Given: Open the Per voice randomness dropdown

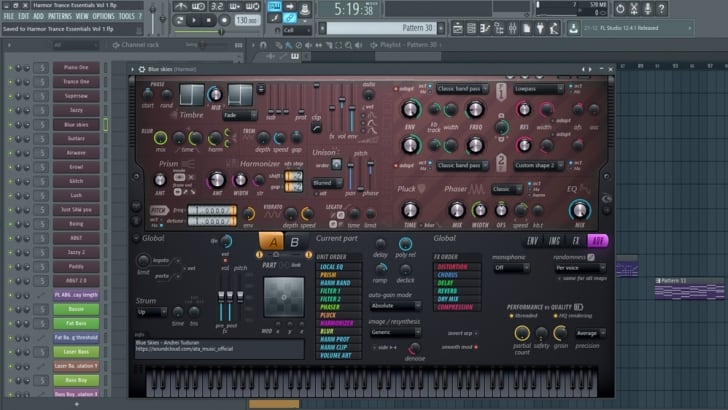Looking at the screenshot, I should 580,268.
